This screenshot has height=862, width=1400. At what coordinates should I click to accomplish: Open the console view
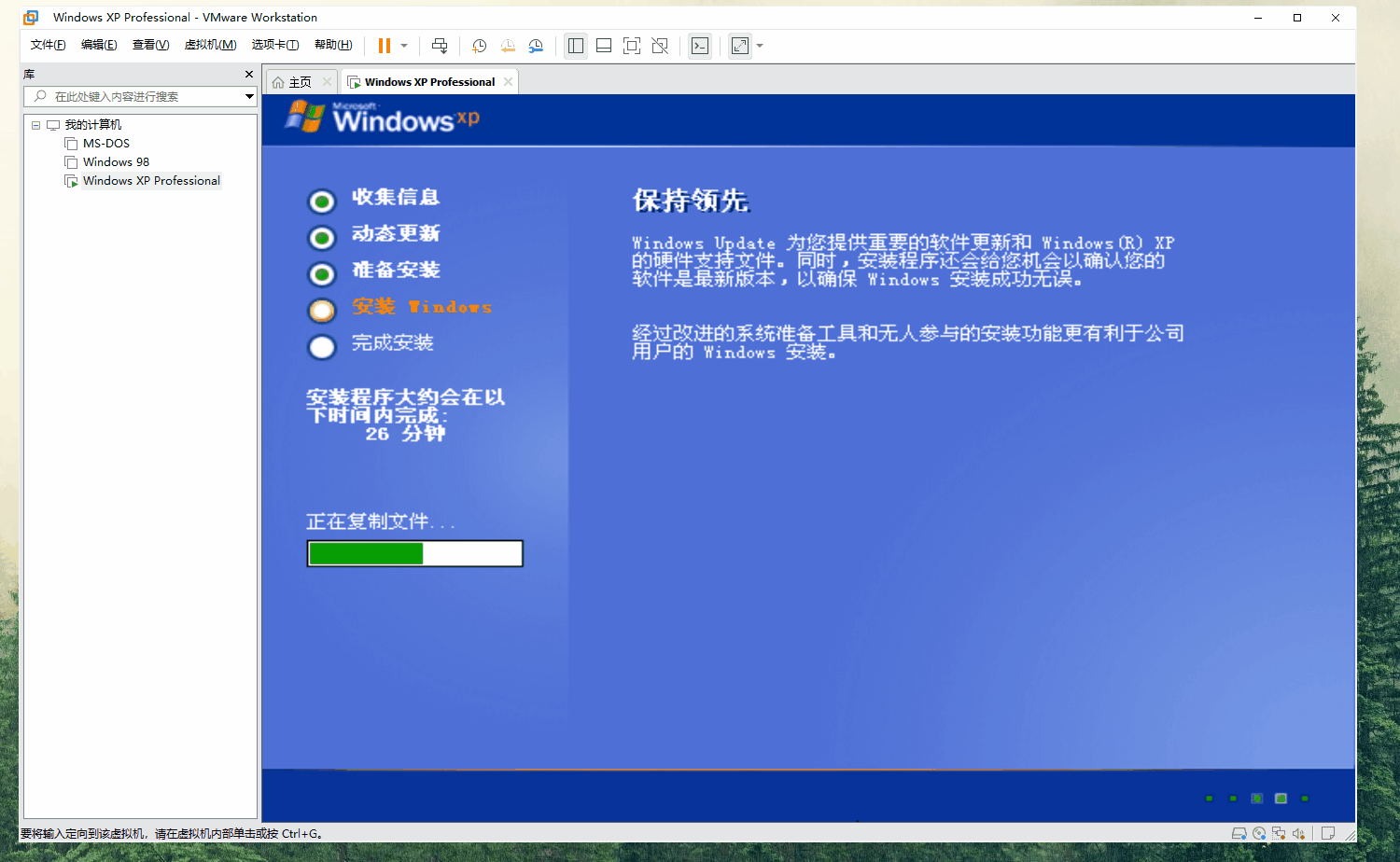tap(700, 46)
